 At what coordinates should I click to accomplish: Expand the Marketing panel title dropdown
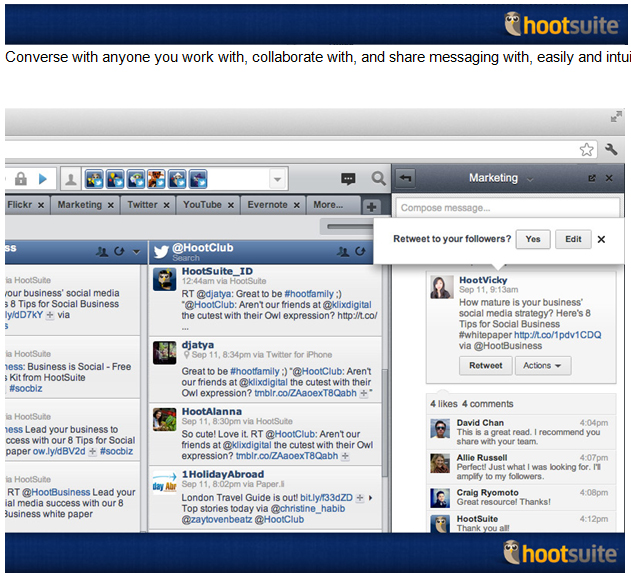pos(530,180)
